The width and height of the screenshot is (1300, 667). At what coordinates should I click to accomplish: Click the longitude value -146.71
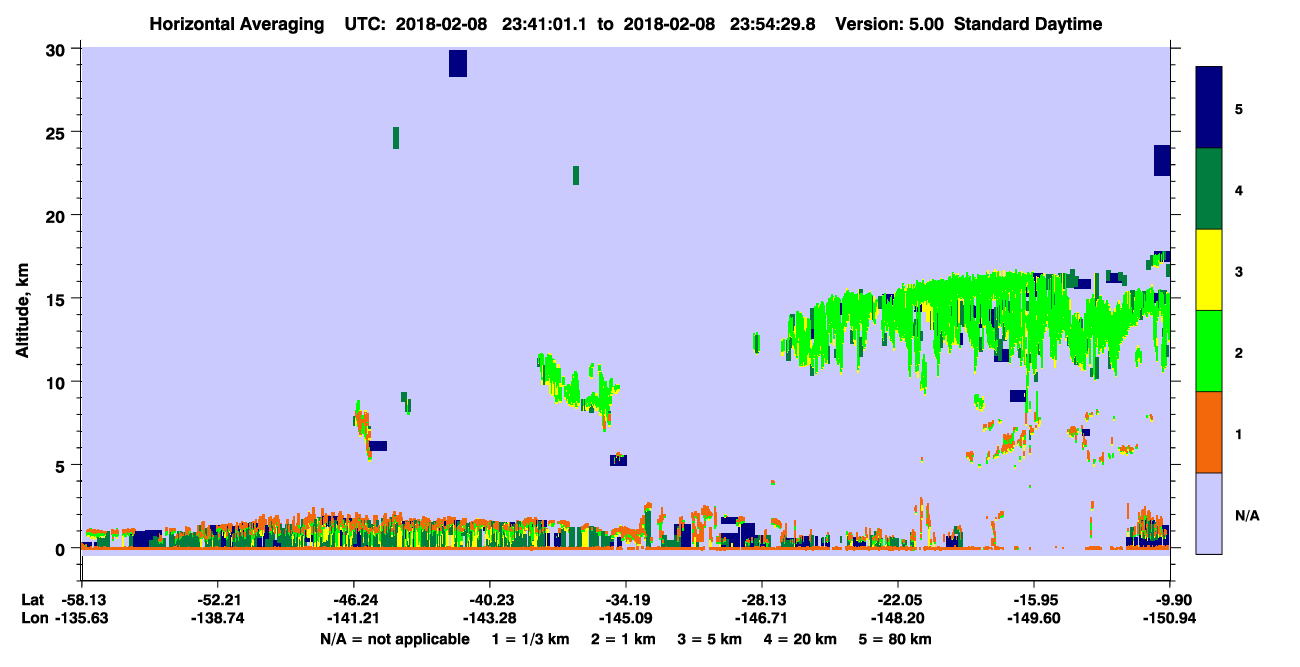(762, 618)
